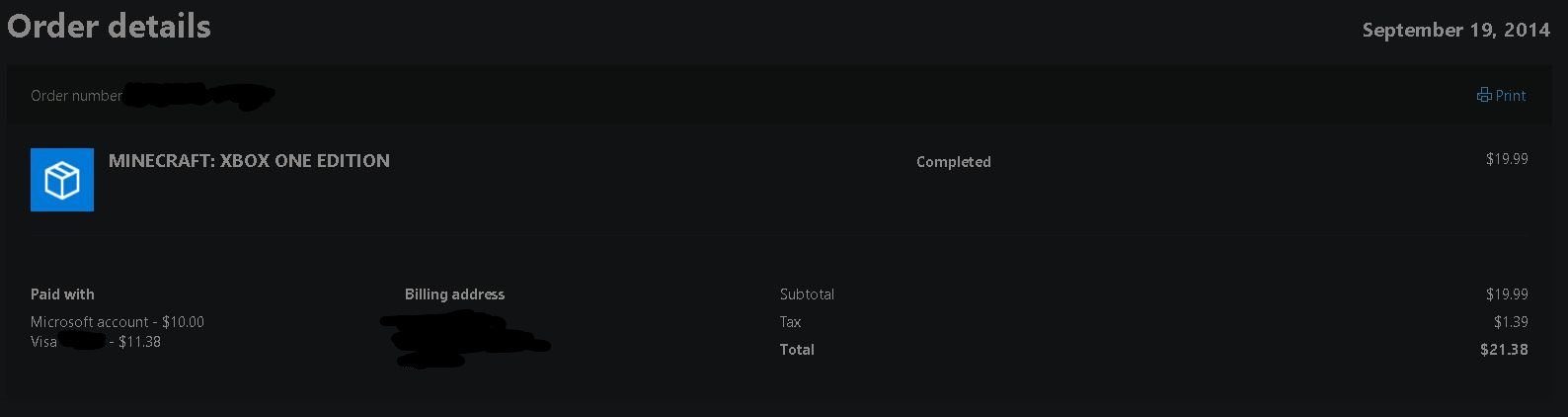
Task: Click the tax amount $1.39
Action: coord(1511,322)
